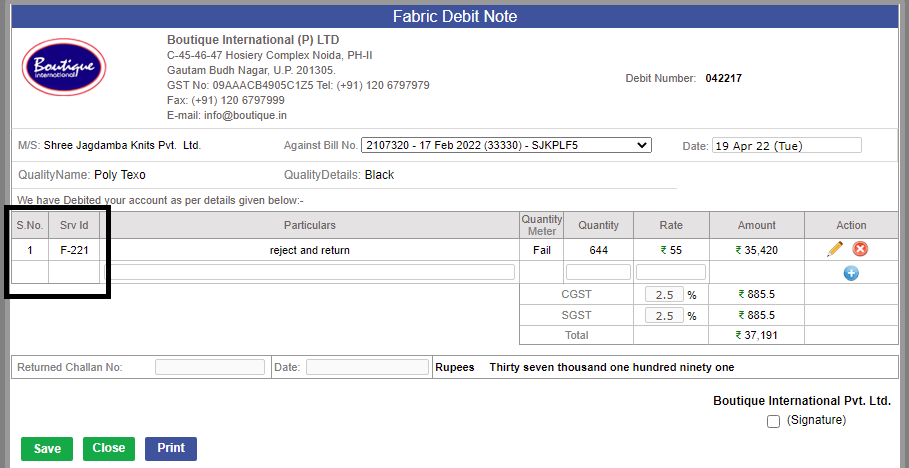Image resolution: width=909 pixels, height=468 pixels.
Task: Delete row F-221 with the red cross icon
Action: point(860,249)
